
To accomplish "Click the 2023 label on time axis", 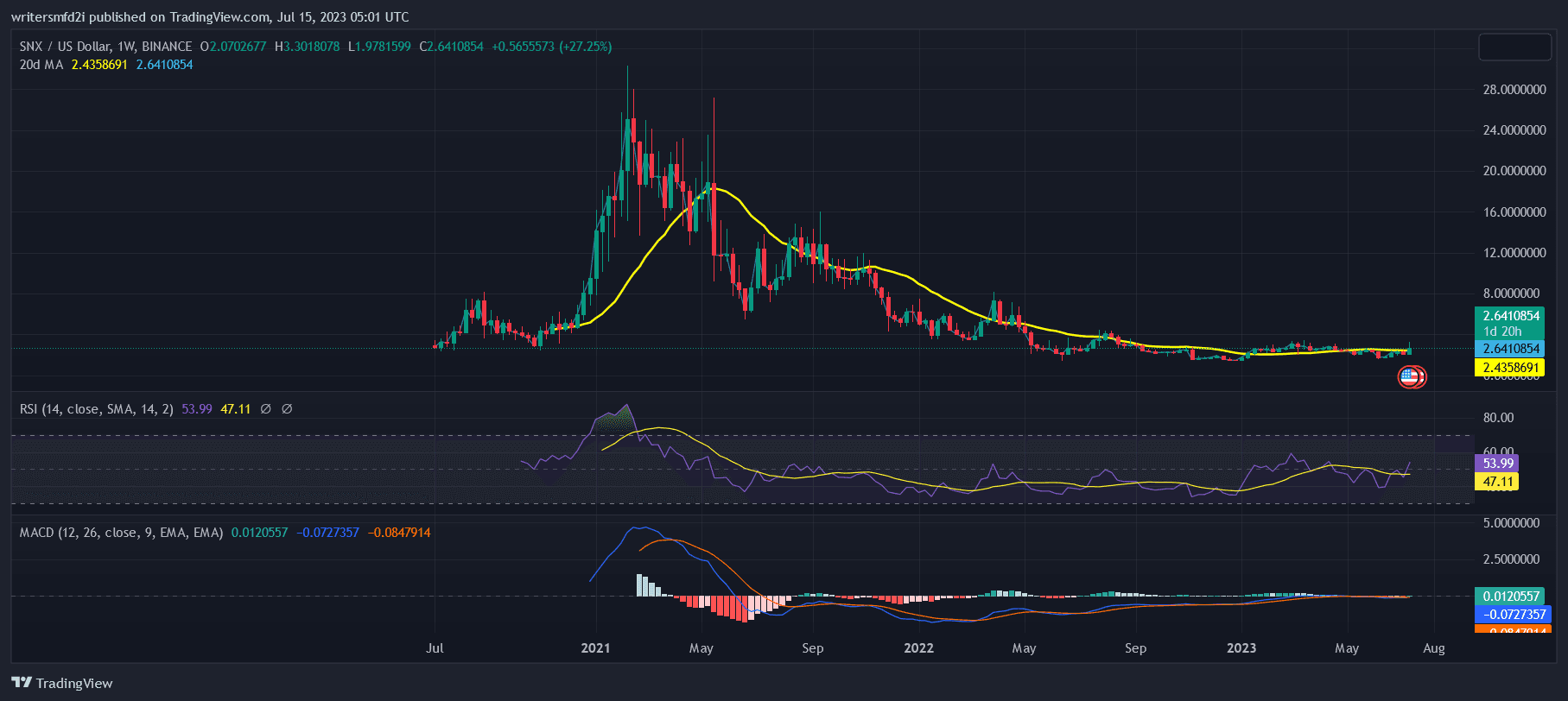I will 1241,648.
